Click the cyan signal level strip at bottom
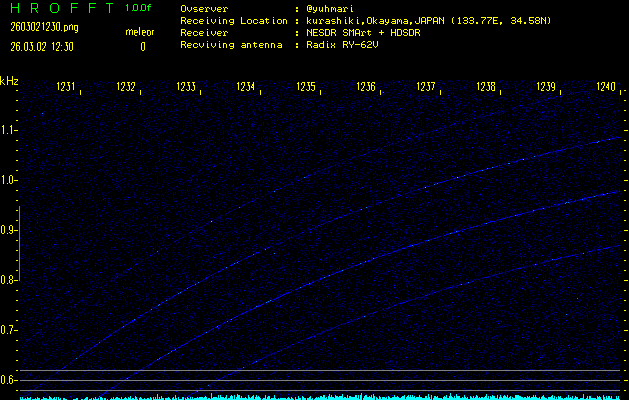 (x=320, y=396)
